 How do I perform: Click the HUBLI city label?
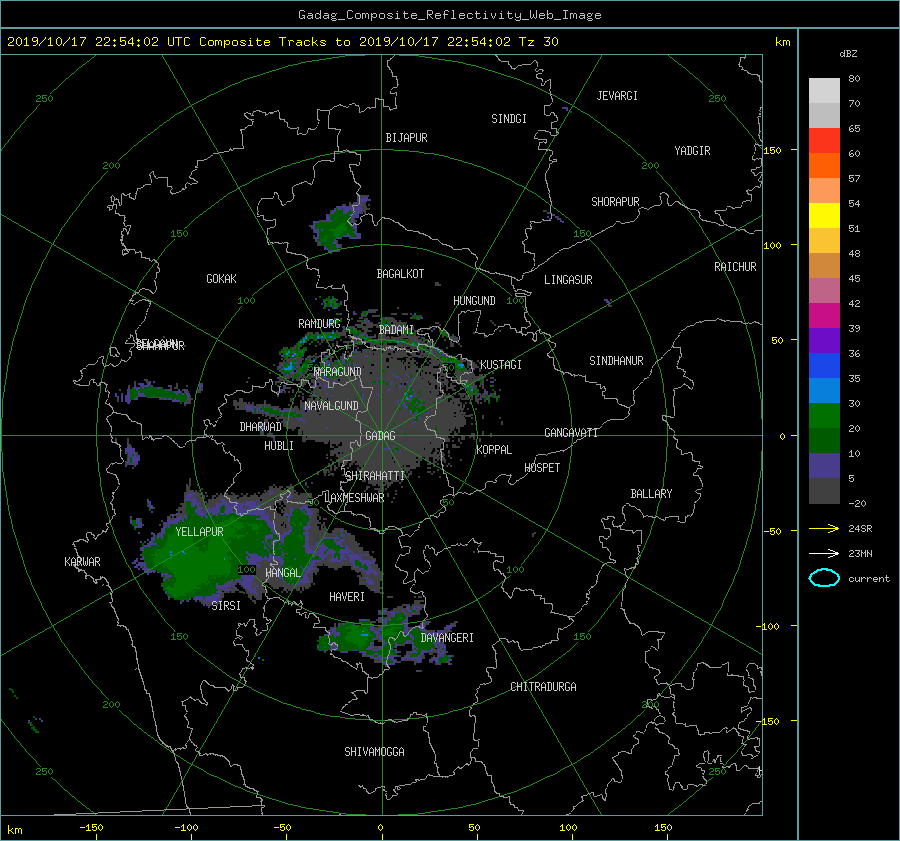point(278,446)
